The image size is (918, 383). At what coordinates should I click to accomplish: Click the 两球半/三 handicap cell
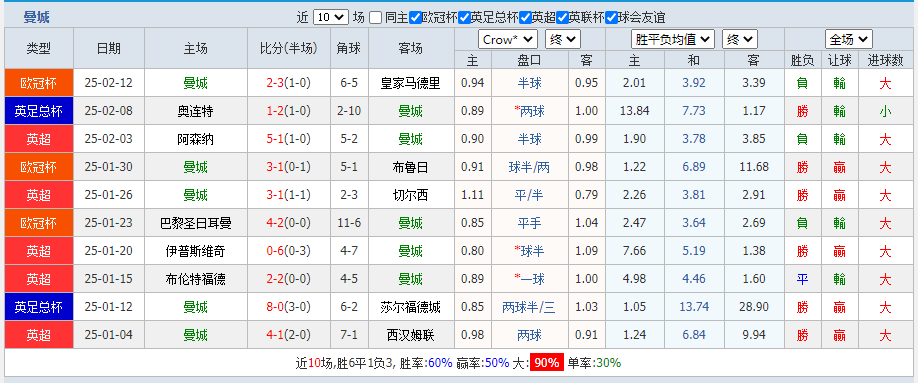coord(529,307)
